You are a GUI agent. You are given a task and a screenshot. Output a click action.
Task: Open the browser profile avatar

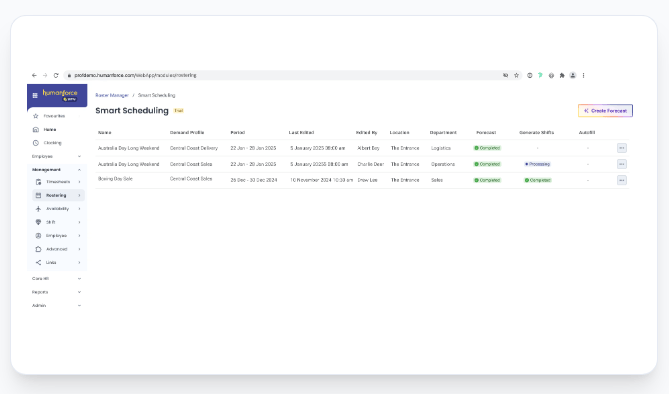573,75
